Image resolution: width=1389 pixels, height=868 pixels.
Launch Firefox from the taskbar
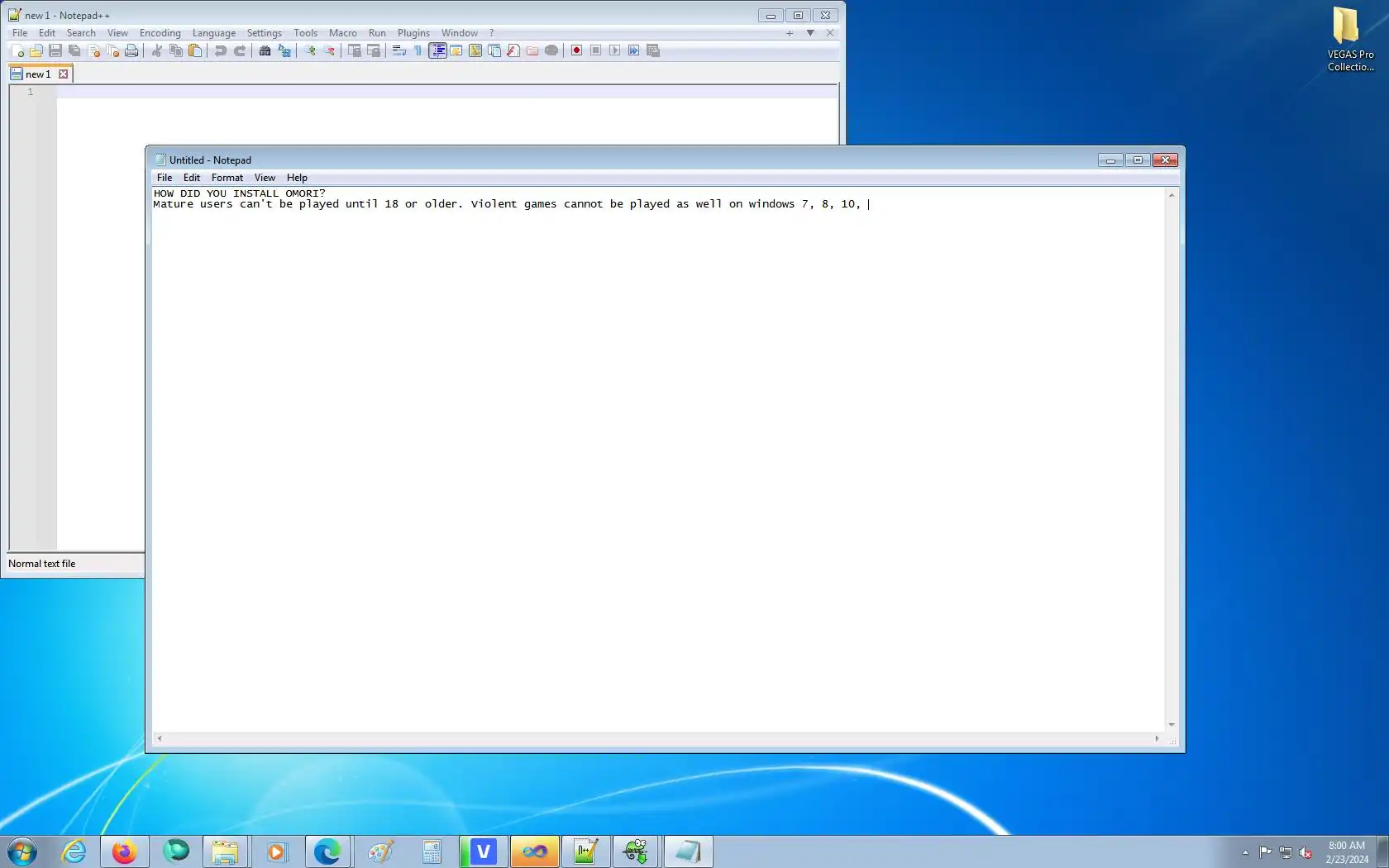coord(124,851)
